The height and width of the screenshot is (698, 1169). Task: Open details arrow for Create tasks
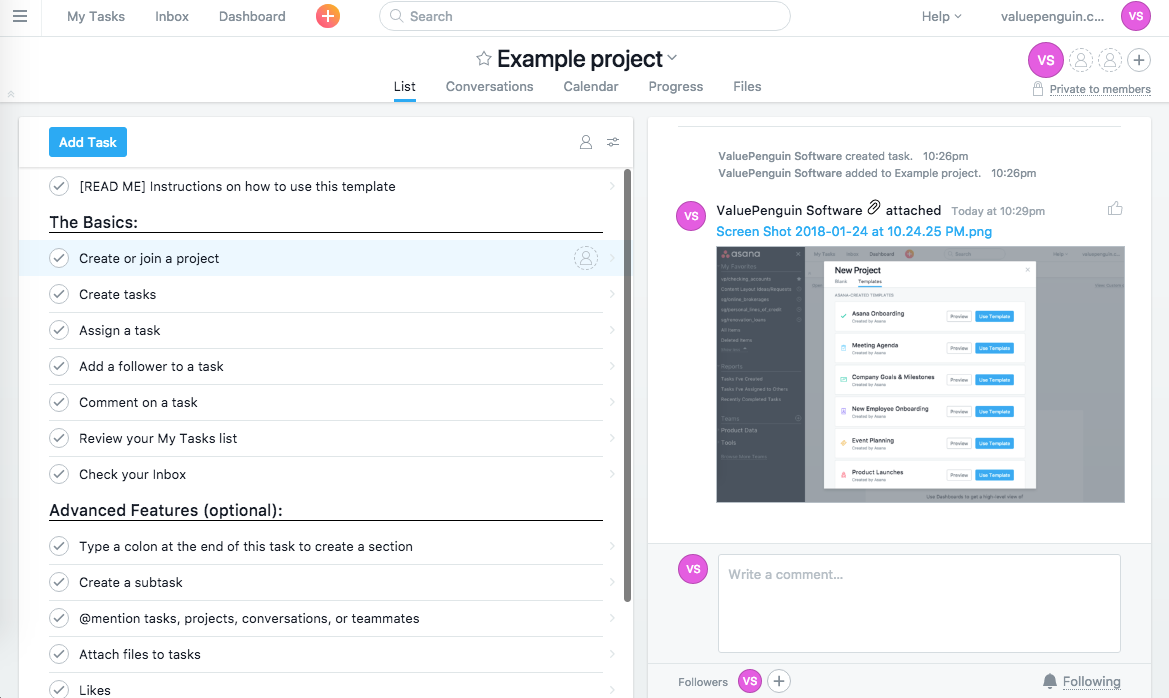tap(612, 294)
